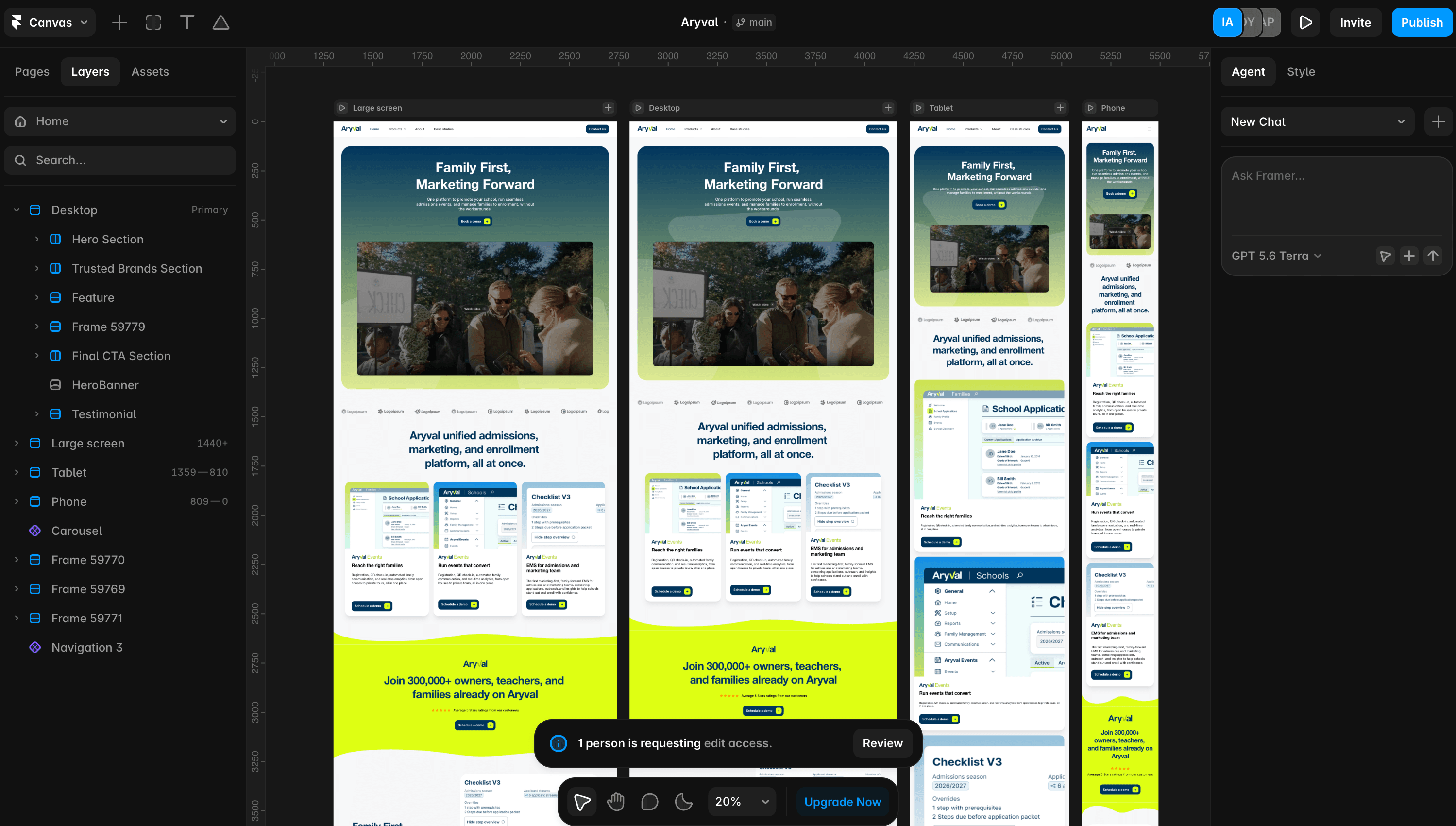Viewport: 1456px width, 826px height.
Task: Open the Canvas menu with Framer logo
Action: [50, 23]
